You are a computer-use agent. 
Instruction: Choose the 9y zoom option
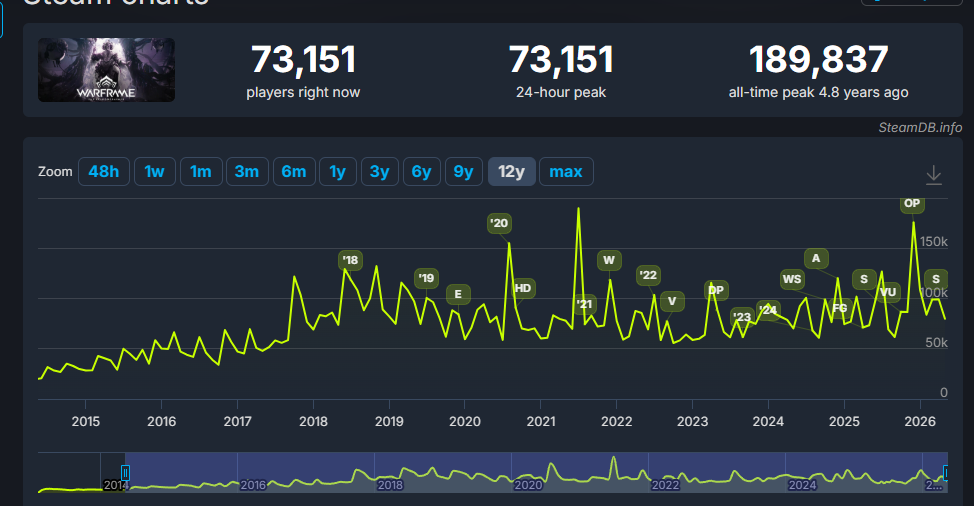coord(463,171)
